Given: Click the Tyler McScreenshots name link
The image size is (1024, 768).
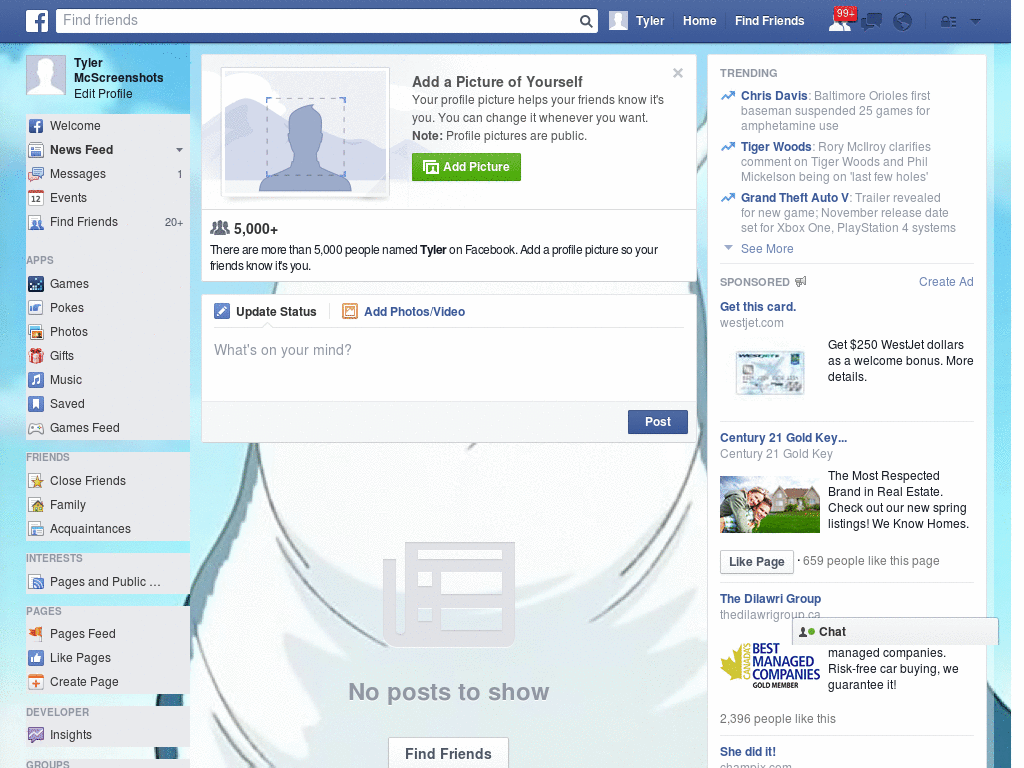Looking at the screenshot, I should pos(118,71).
